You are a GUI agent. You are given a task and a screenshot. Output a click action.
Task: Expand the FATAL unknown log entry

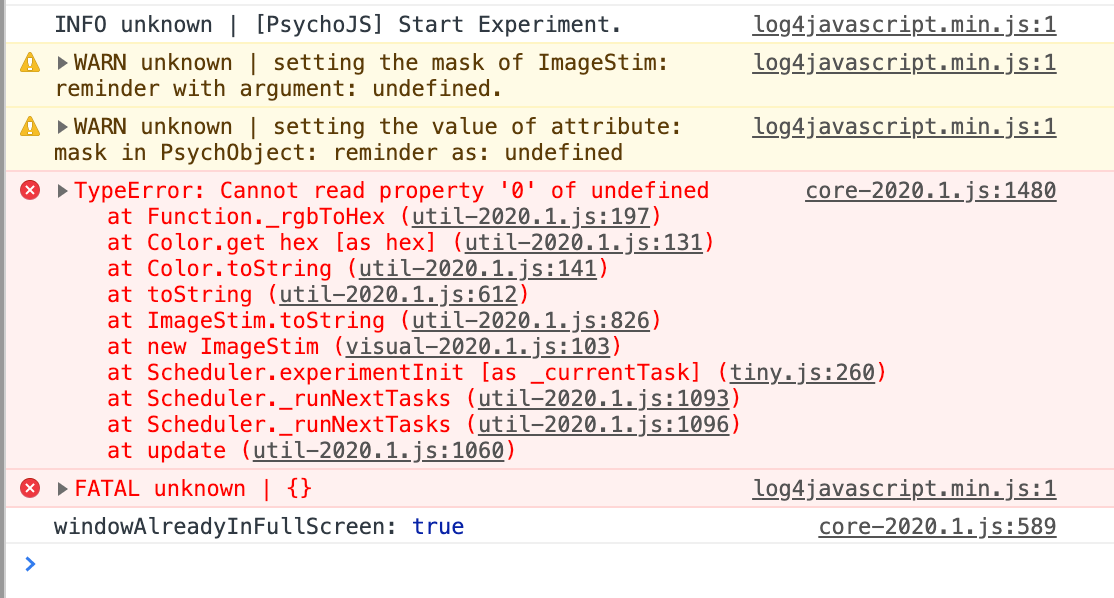pos(63,489)
